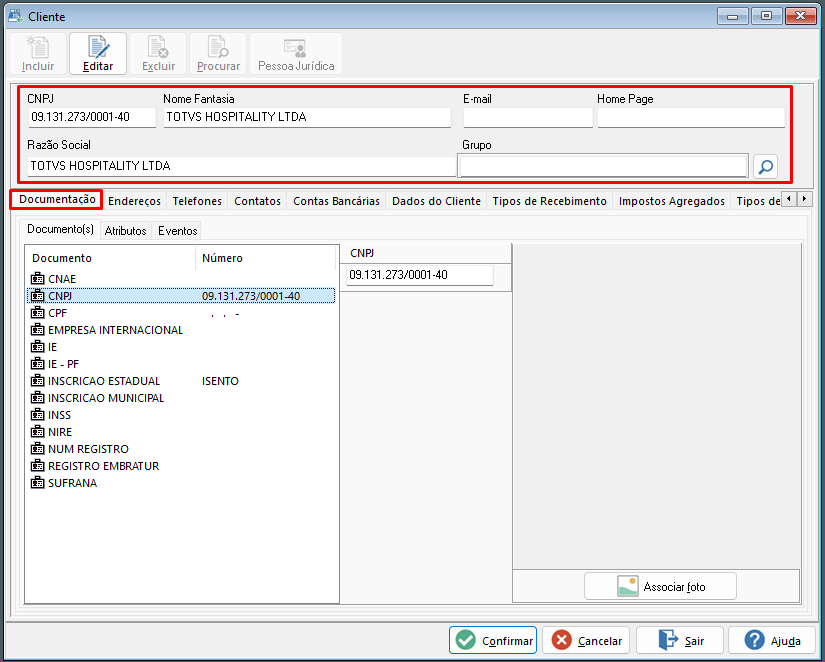Click the top CNPJ input field
This screenshot has height=662, width=825.
pyautogui.click(x=92, y=117)
